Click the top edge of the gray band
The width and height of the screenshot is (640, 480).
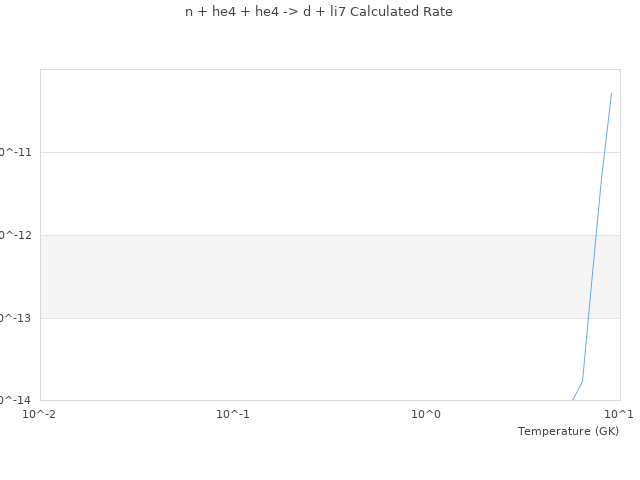[x=300, y=235]
